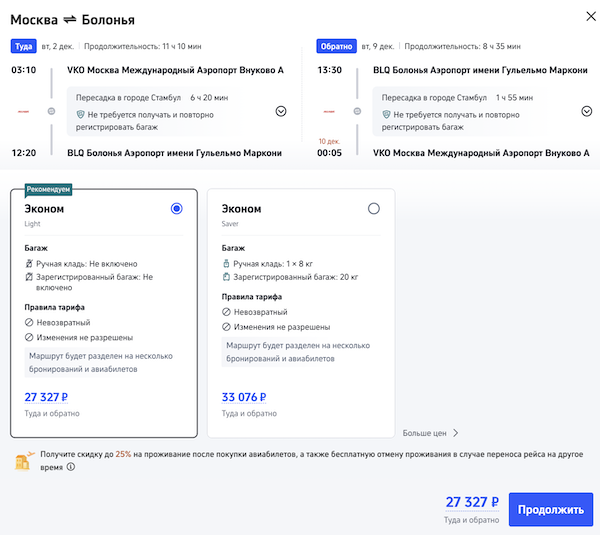Screen dimensions: 600x535
Task: Select the Эконом Light fare radio button
Action: point(177,208)
